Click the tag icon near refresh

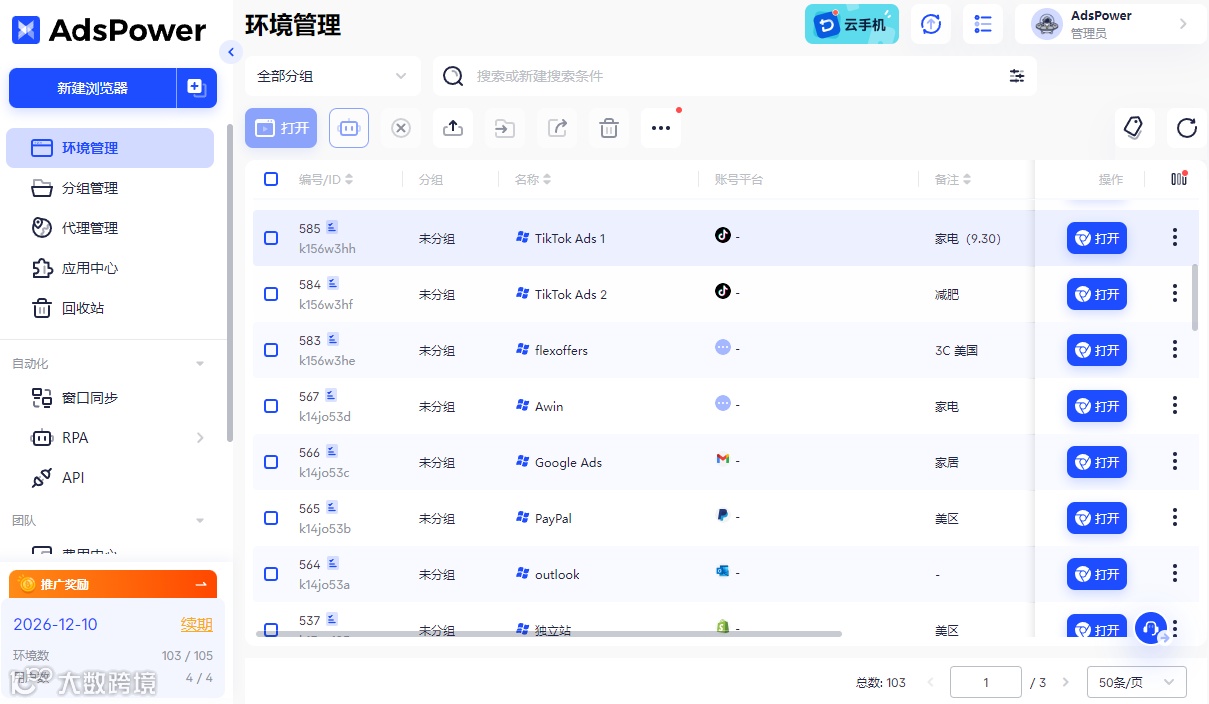pyautogui.click(x=1135, y=128)
